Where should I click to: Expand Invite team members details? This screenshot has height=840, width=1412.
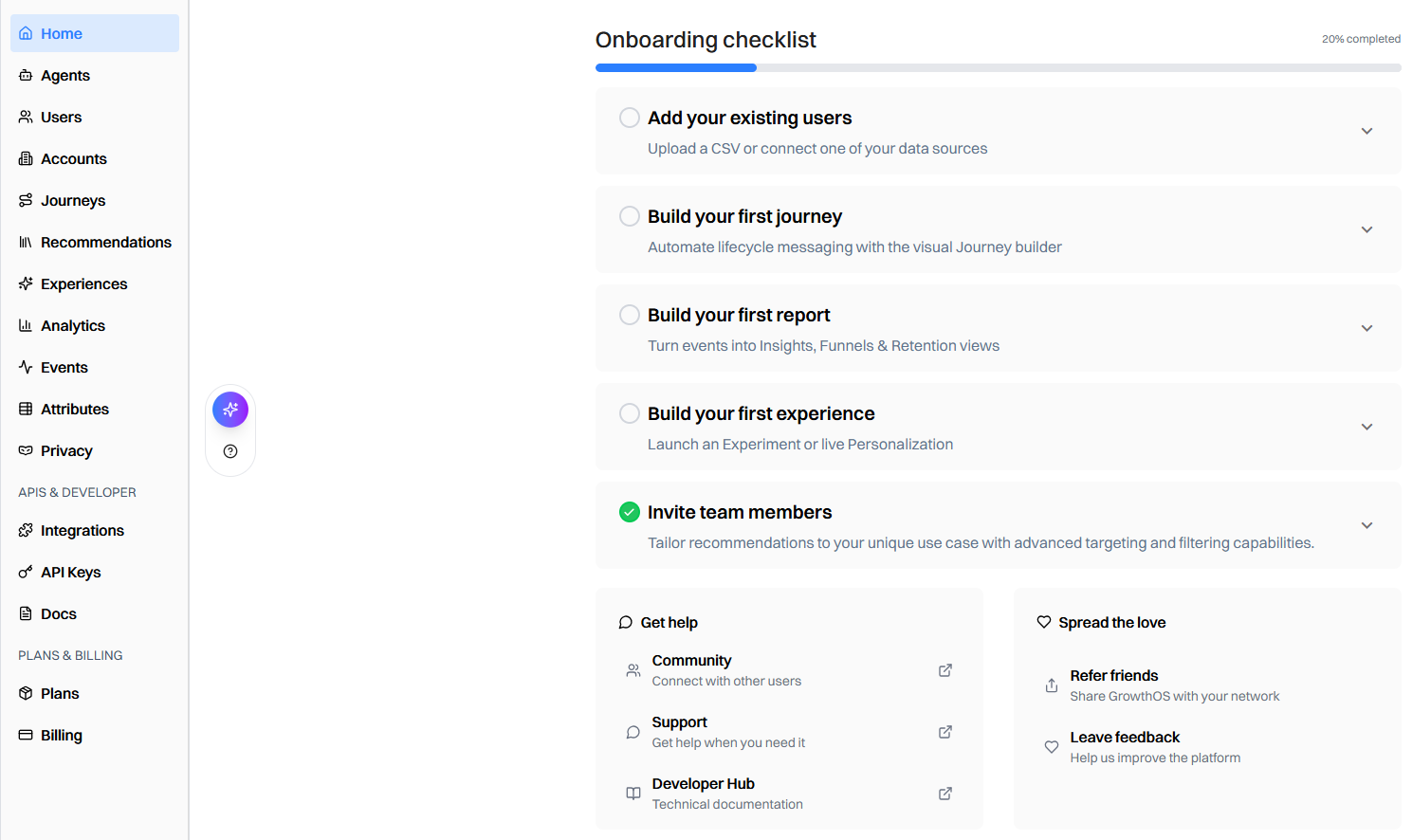pos(1366,525)
